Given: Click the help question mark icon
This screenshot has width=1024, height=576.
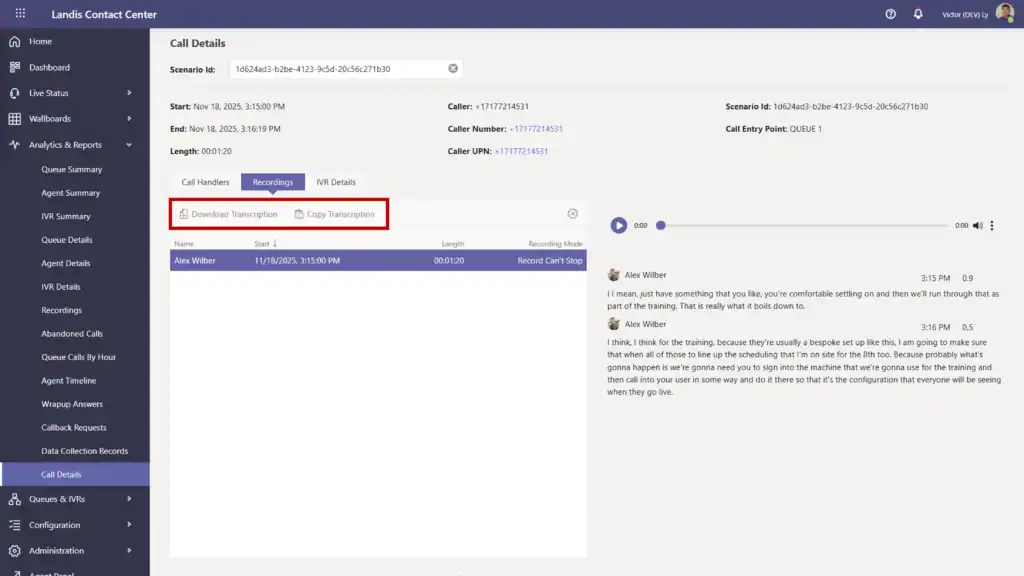Looking at the screenshot, I should [891, 14].
